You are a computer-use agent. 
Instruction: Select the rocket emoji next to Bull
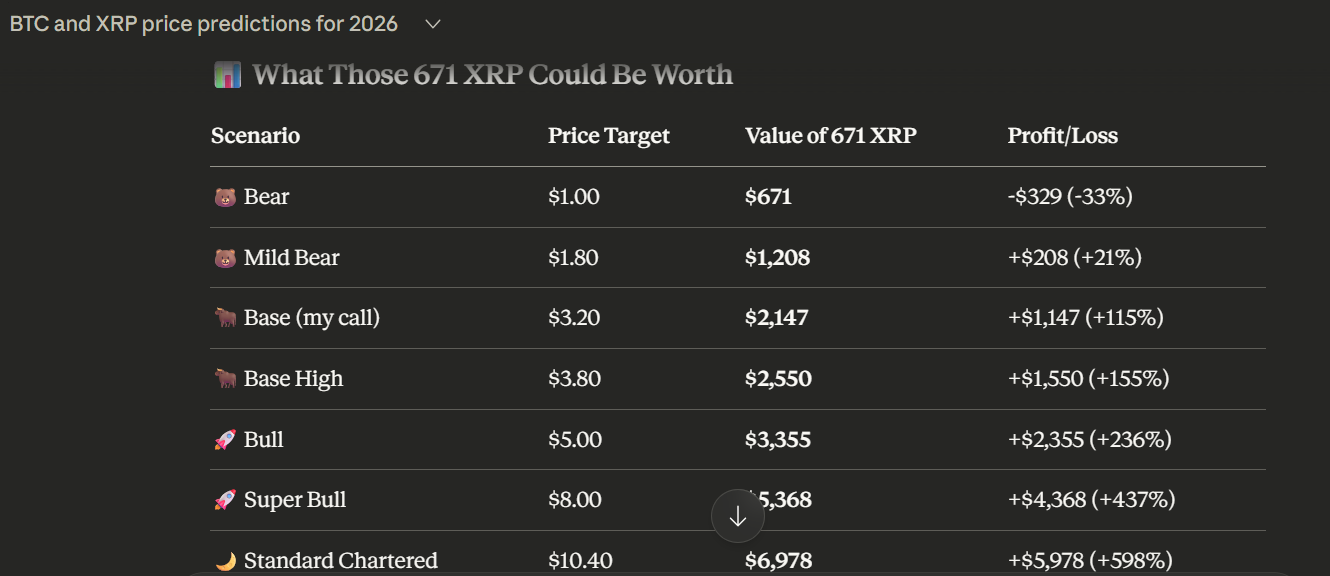[x=225, y=439]
